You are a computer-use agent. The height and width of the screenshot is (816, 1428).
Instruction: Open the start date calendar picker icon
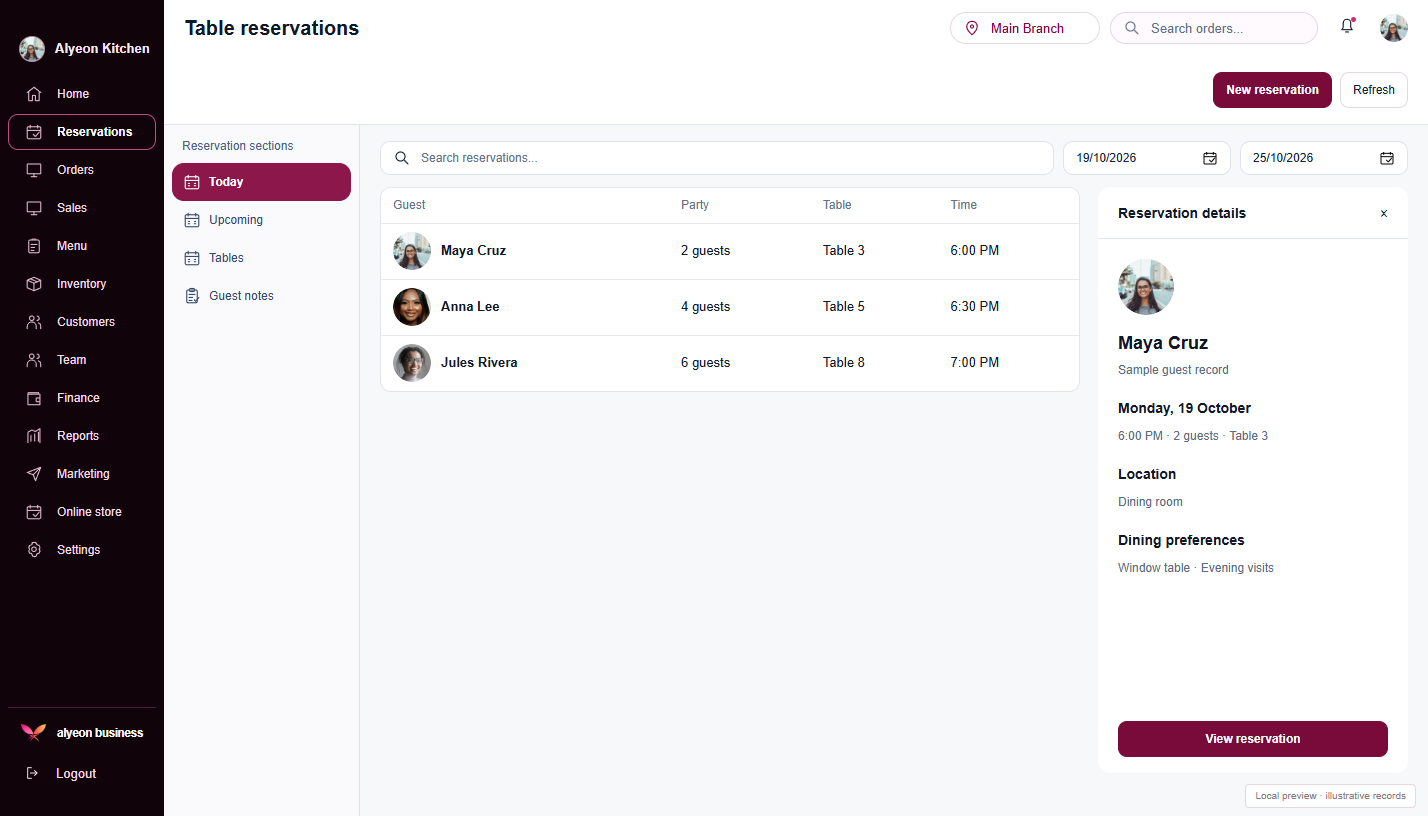(x=1210, y=158)
